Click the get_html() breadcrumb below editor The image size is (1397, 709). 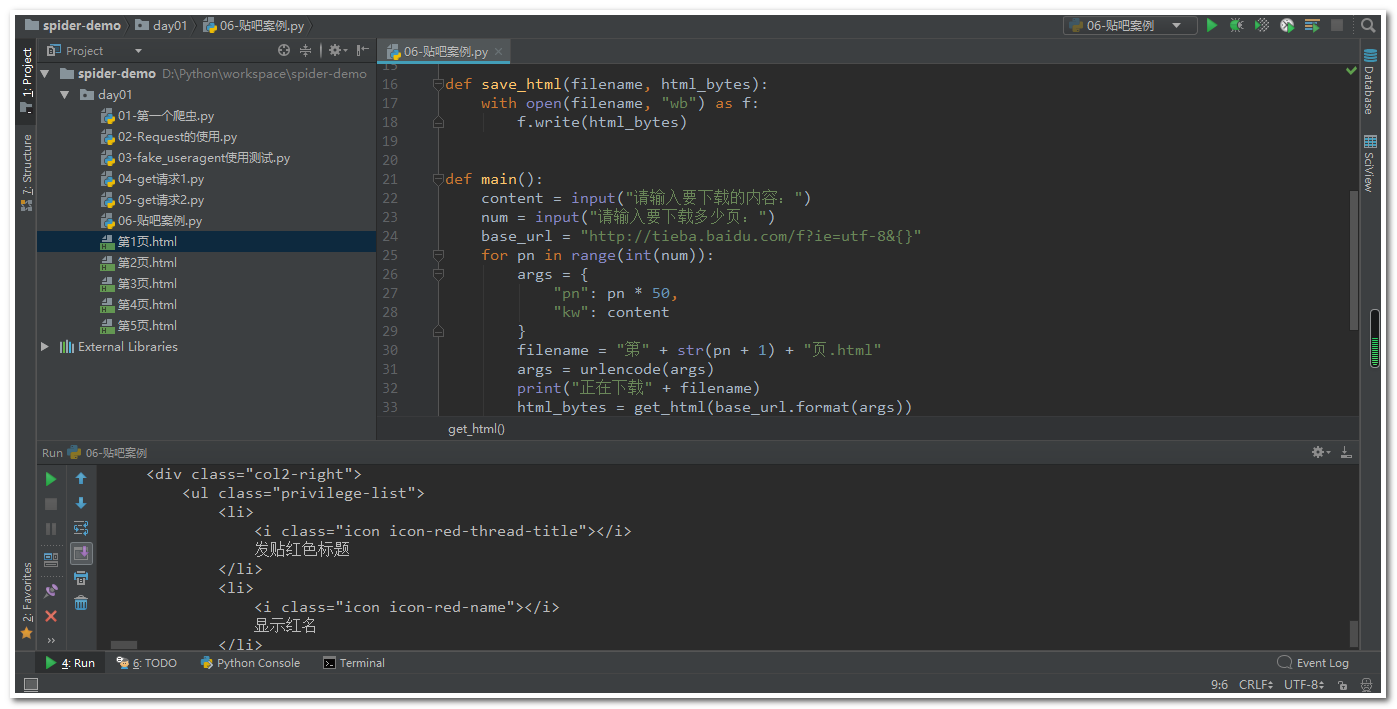[x=476, y=429]
